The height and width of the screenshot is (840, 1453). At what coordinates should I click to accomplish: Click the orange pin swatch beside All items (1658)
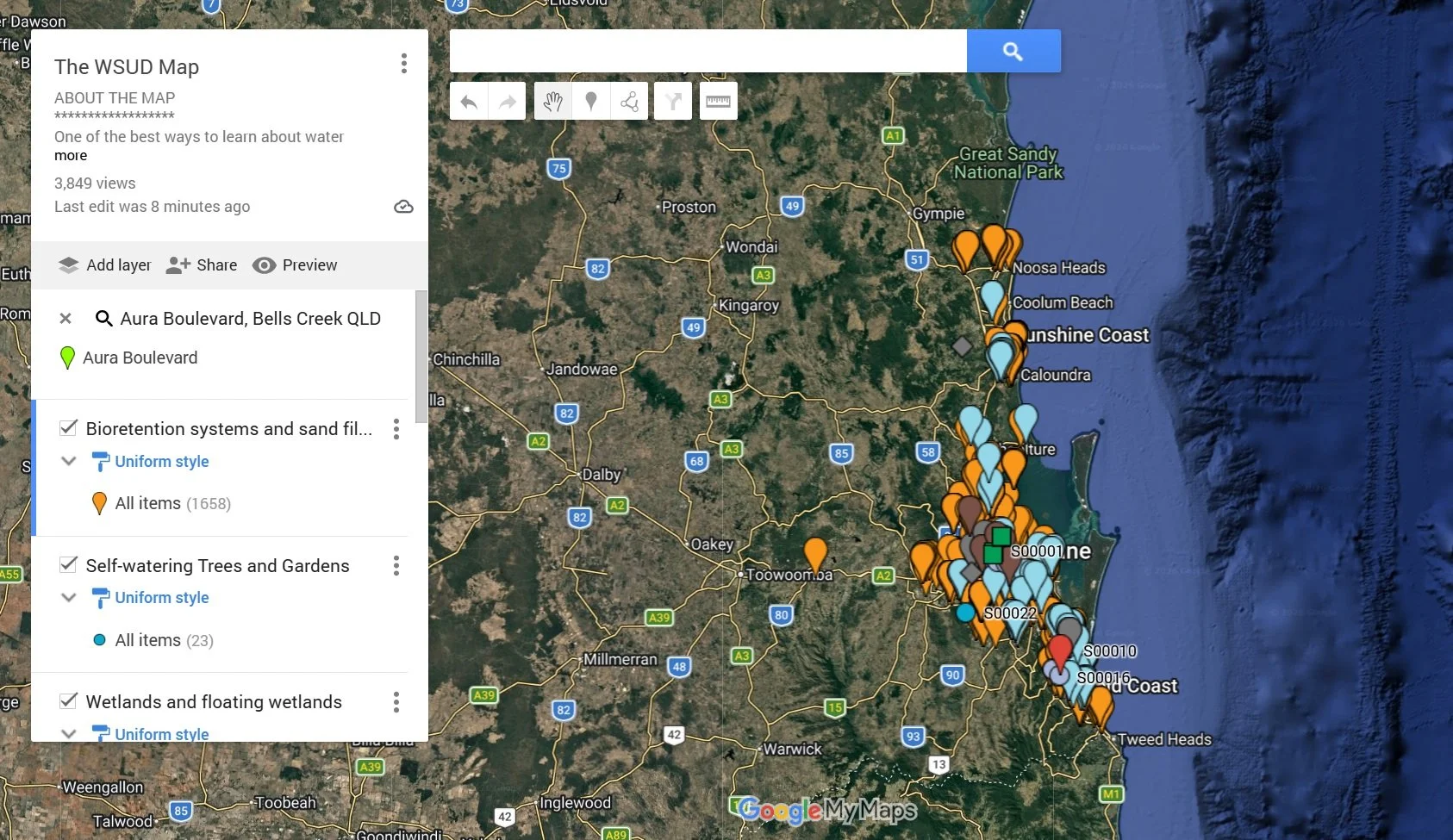(99, 503)
